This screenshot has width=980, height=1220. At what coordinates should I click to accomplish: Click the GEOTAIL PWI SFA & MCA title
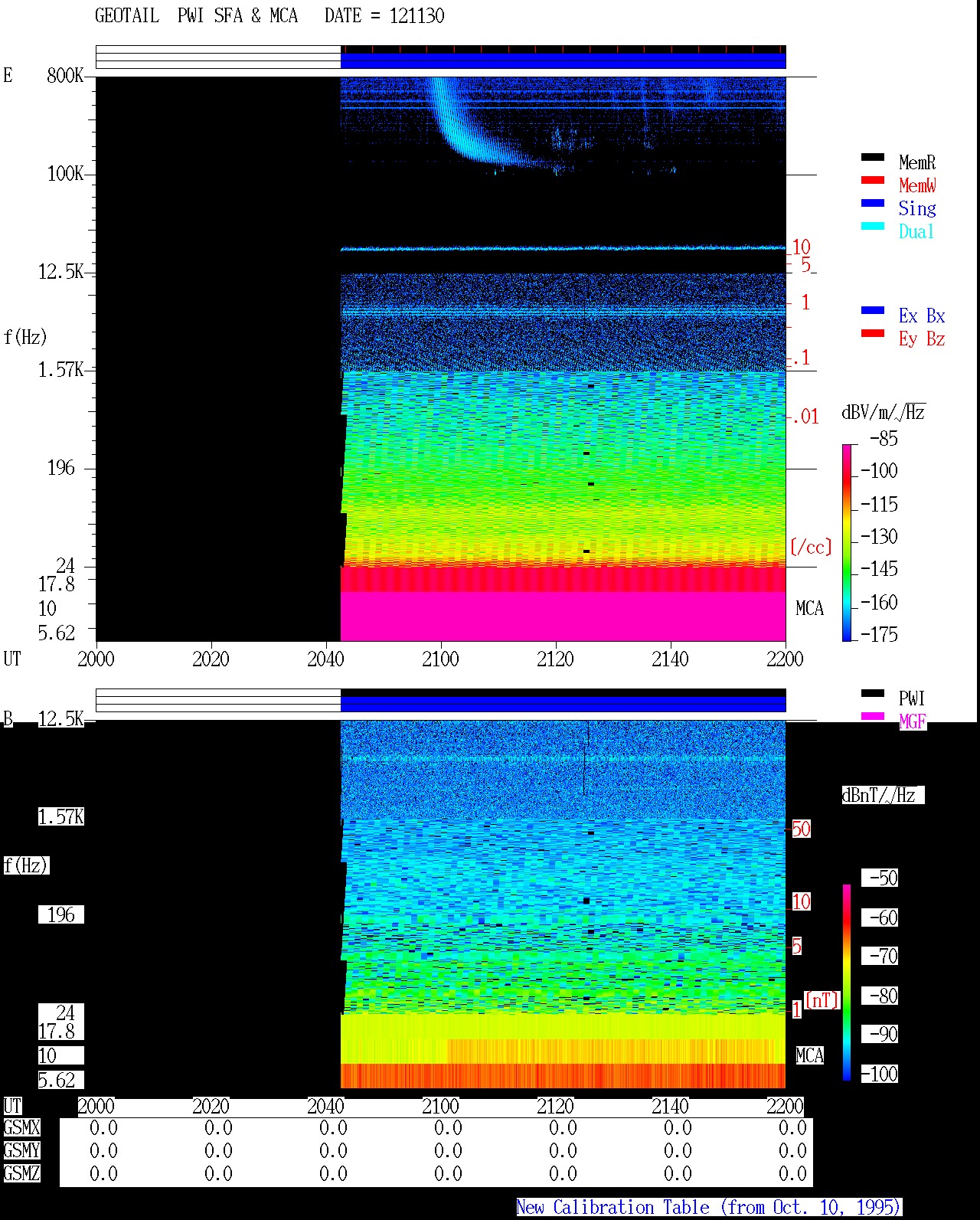196,16
